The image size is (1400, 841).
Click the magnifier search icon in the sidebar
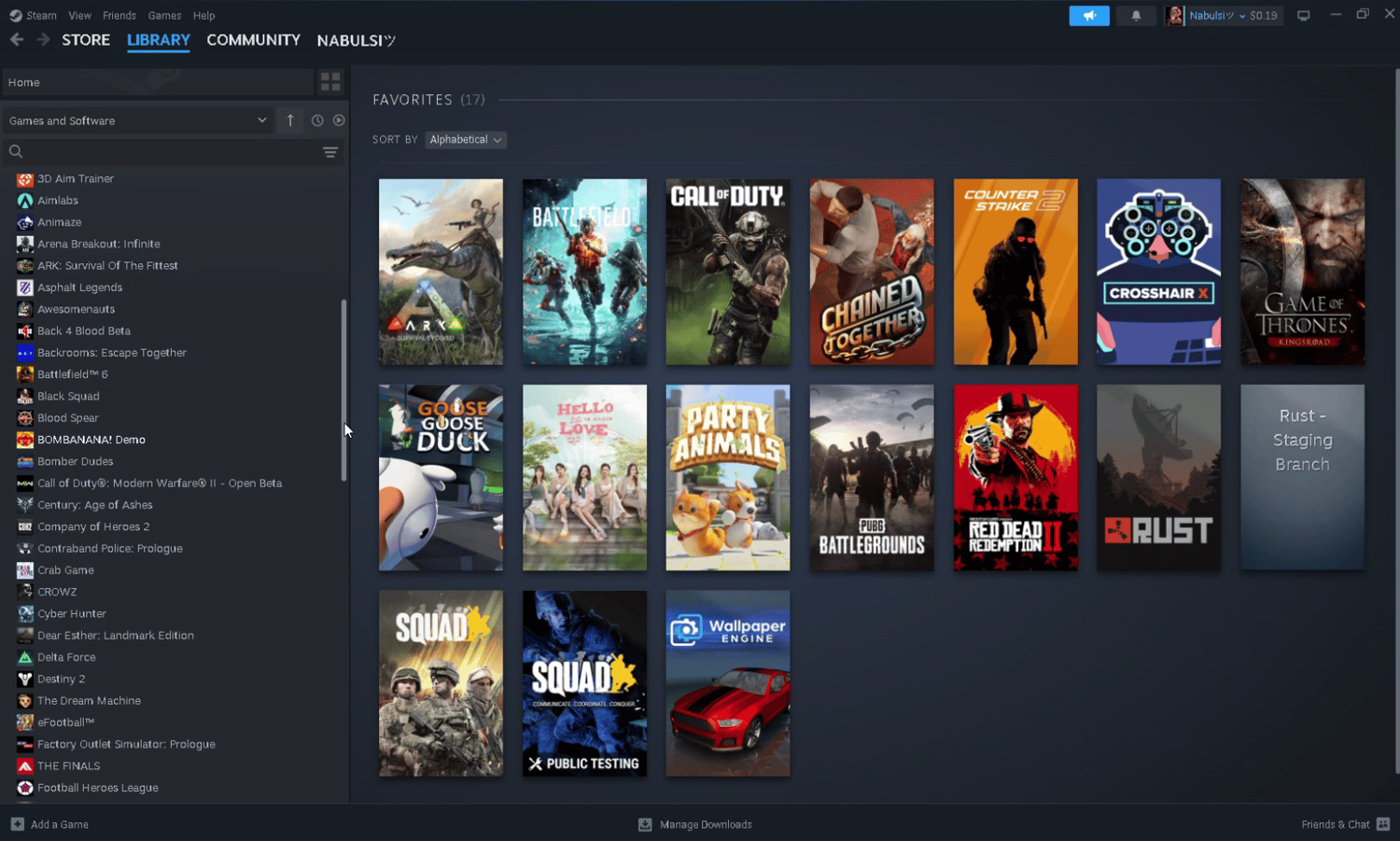click(16, 151)
